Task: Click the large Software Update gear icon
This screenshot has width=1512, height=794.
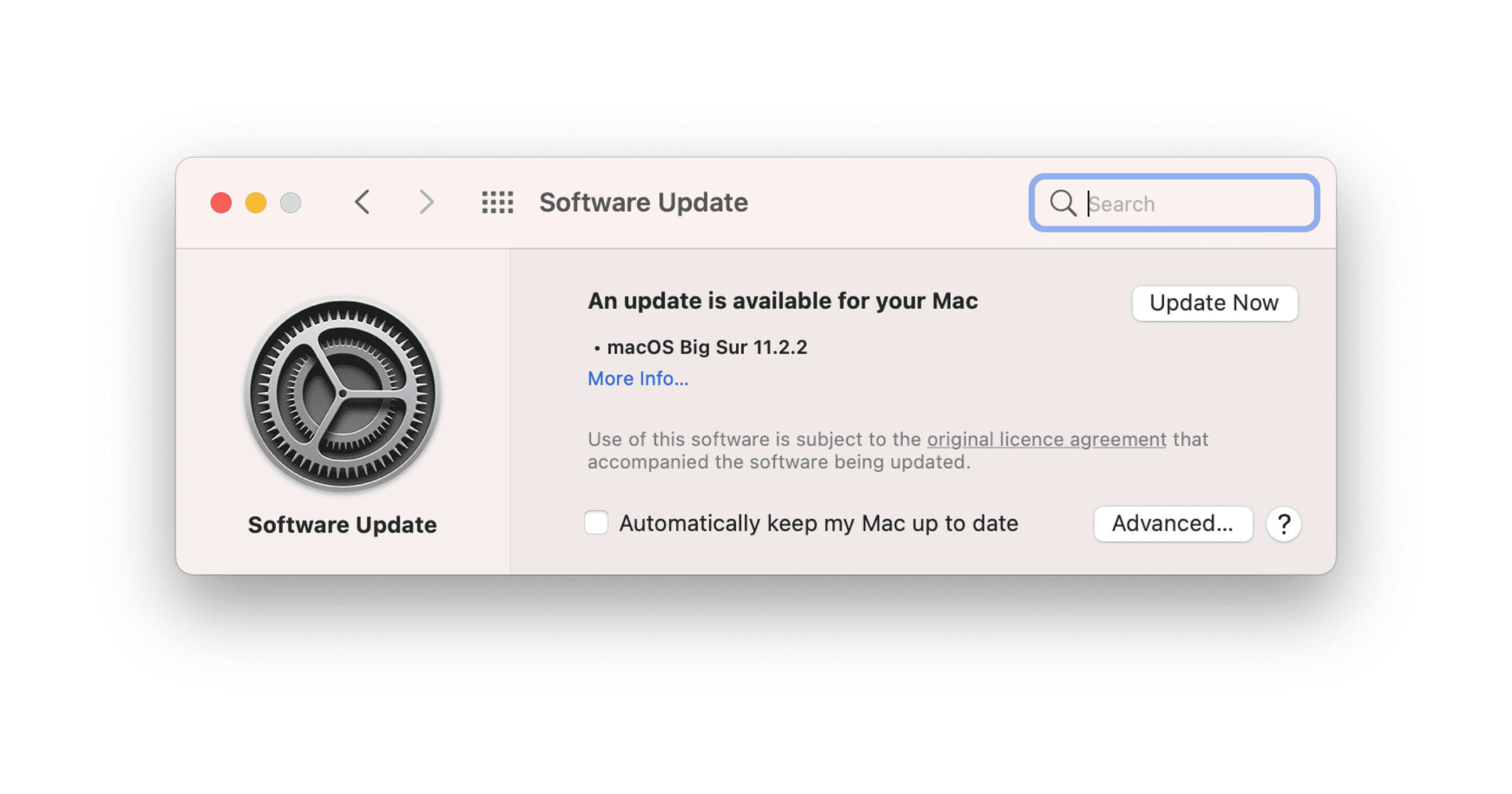Action: (x=343, y=394)
